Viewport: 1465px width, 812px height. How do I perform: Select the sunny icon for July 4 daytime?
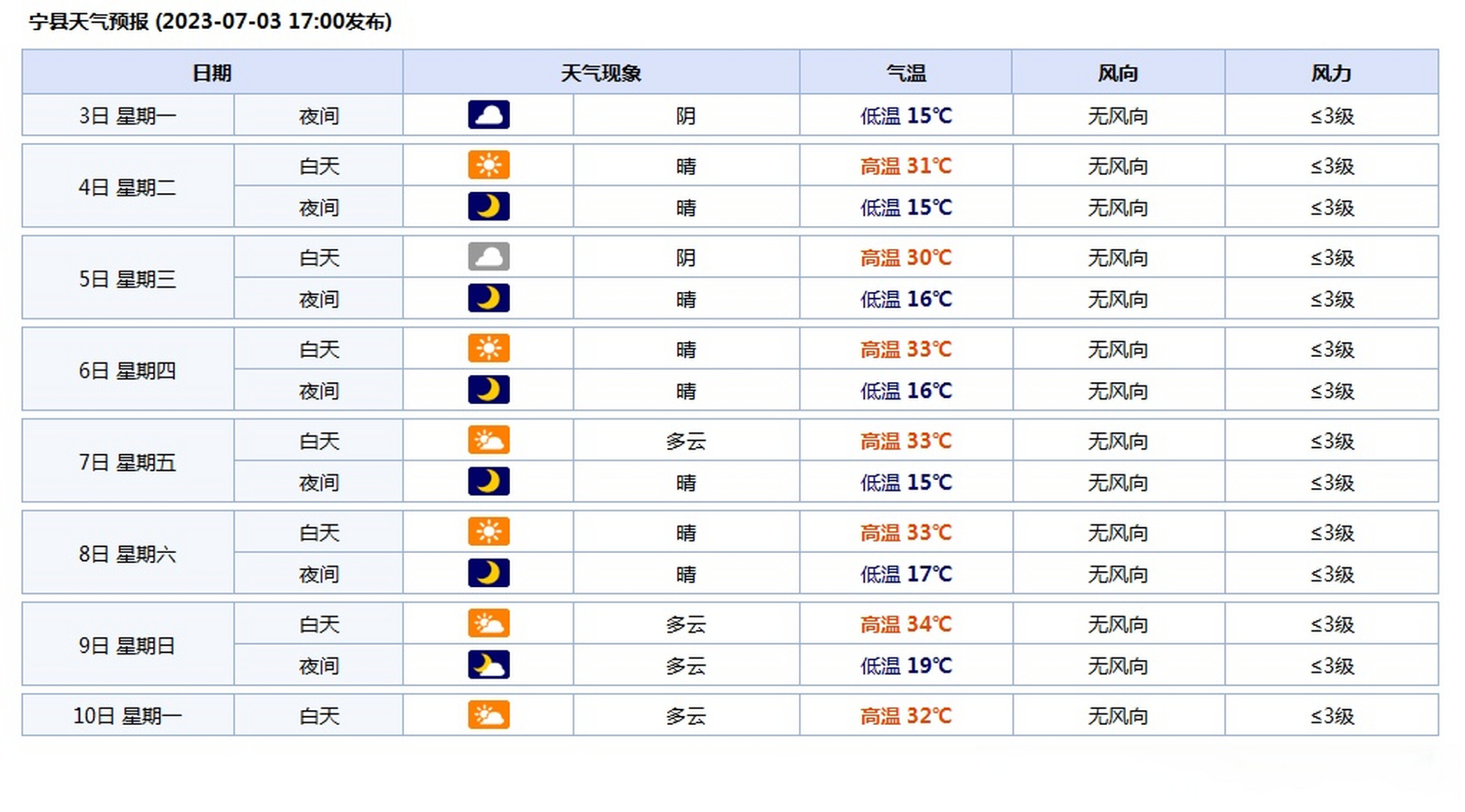pyautogui.click(x=489, y=165)
